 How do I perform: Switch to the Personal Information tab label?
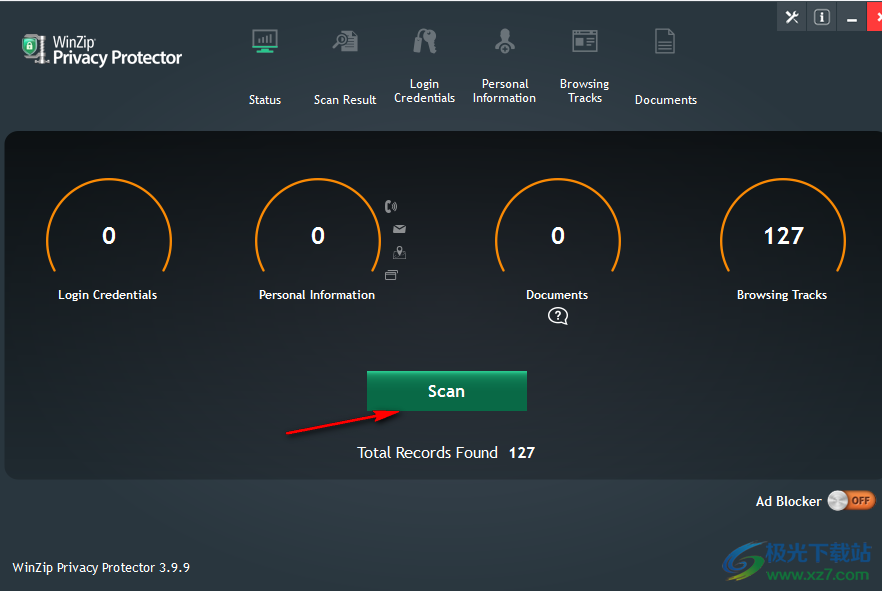505,91
